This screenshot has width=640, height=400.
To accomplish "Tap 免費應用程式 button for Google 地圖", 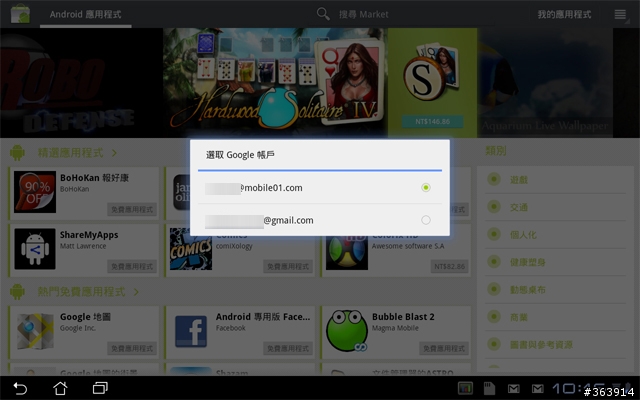I will point(132,349).
